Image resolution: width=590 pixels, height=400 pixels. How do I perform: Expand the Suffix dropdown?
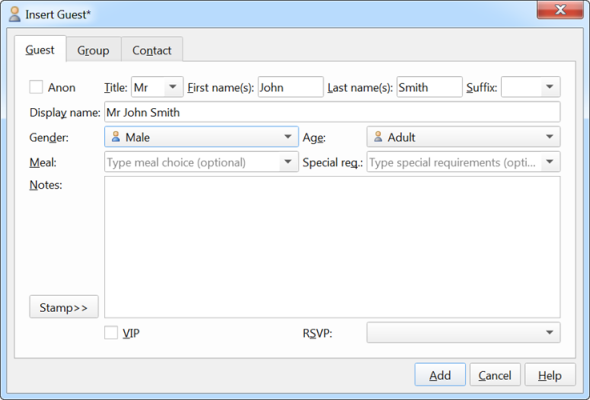coord(531,87)
